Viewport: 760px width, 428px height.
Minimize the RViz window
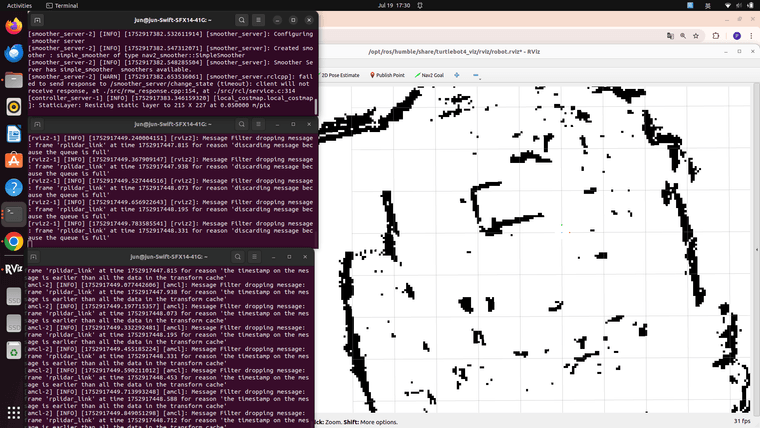pos(726,51)
